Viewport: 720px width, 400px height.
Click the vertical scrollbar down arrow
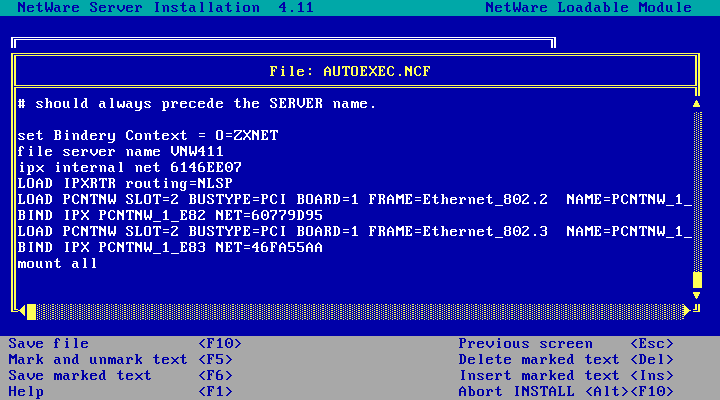(x=697, y=295)
